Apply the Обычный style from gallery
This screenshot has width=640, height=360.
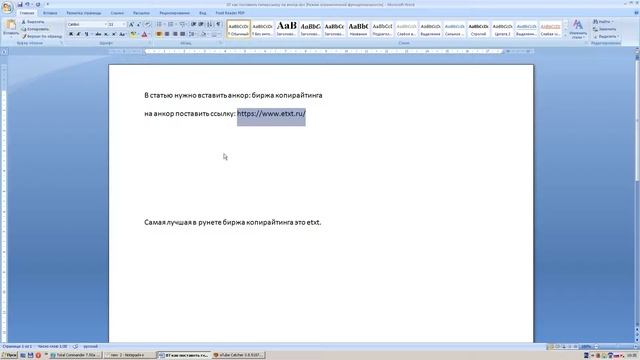238,29
